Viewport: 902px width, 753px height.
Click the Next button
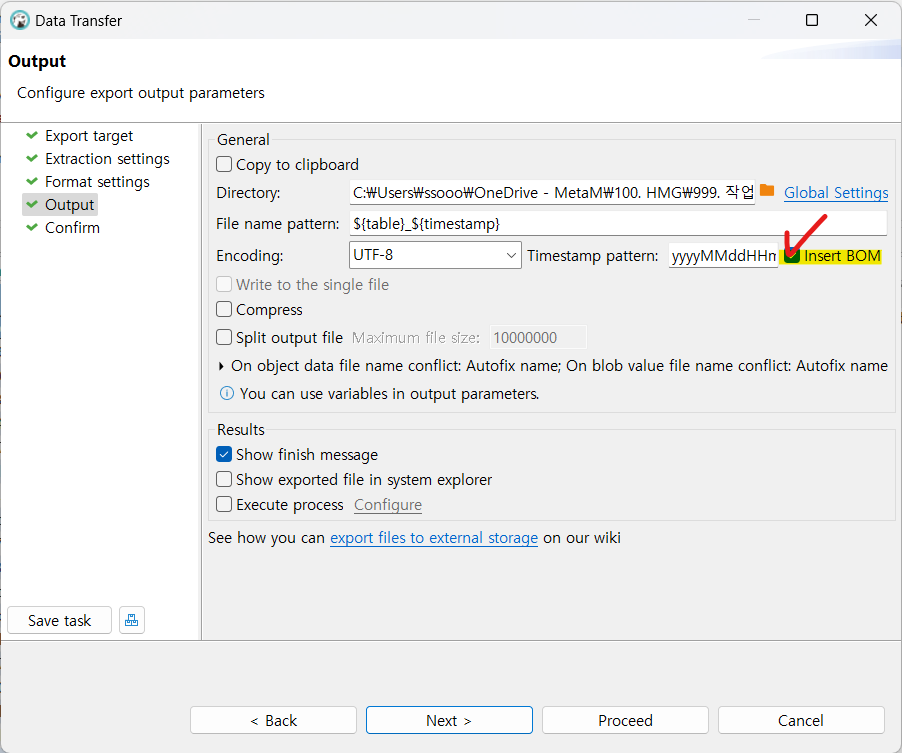point(449,720)
